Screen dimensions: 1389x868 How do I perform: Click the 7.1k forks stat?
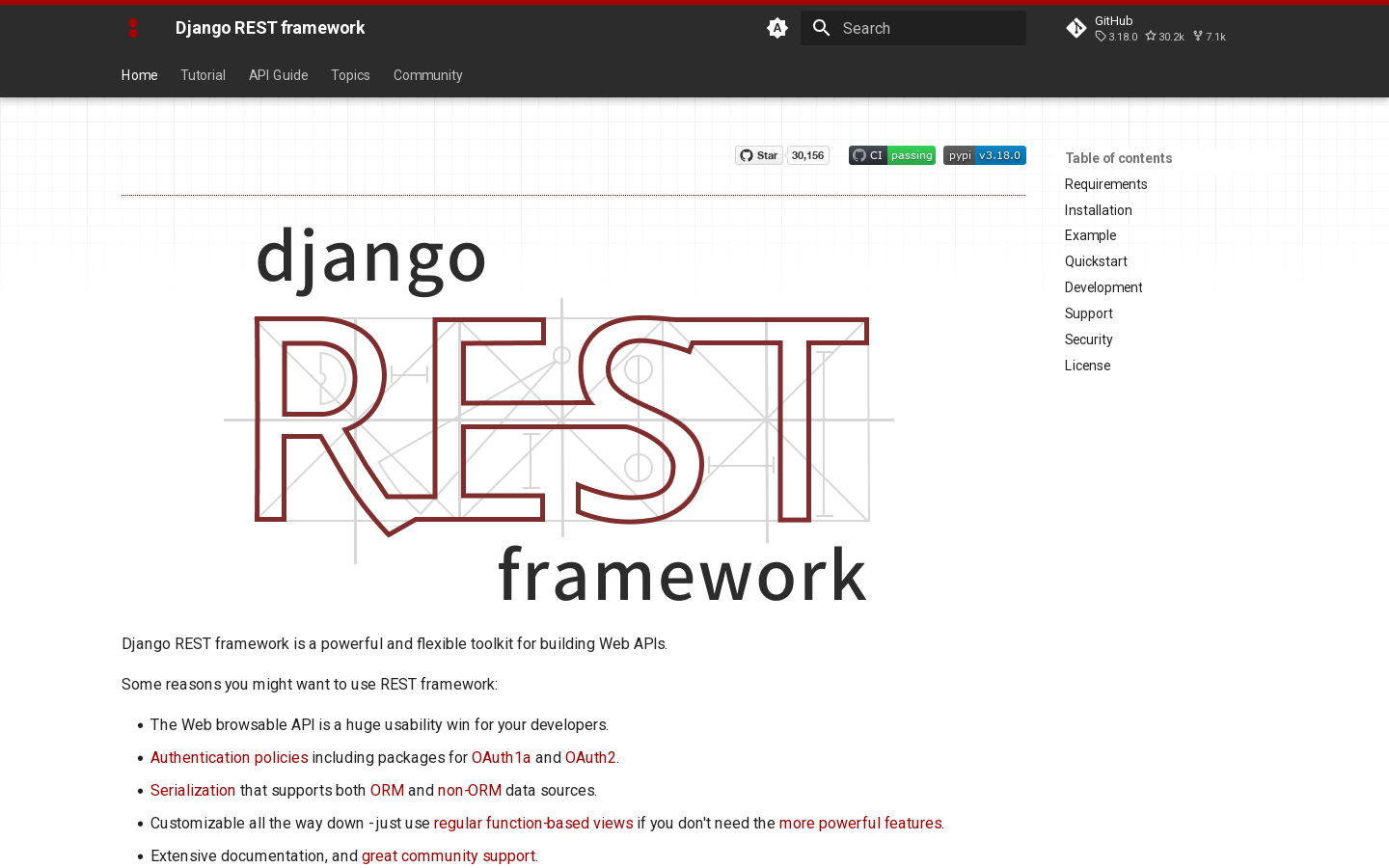pos(1210,37)
